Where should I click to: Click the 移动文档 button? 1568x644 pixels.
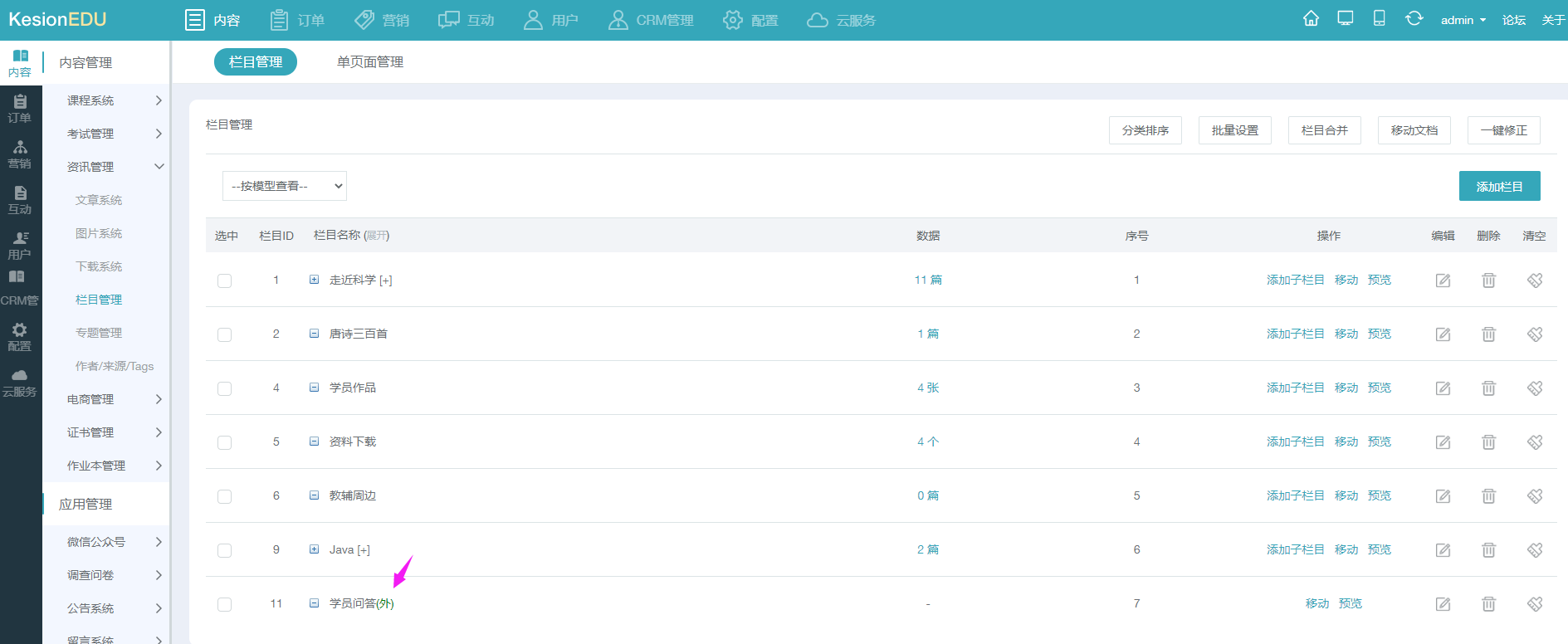(x=1414, y=130)
